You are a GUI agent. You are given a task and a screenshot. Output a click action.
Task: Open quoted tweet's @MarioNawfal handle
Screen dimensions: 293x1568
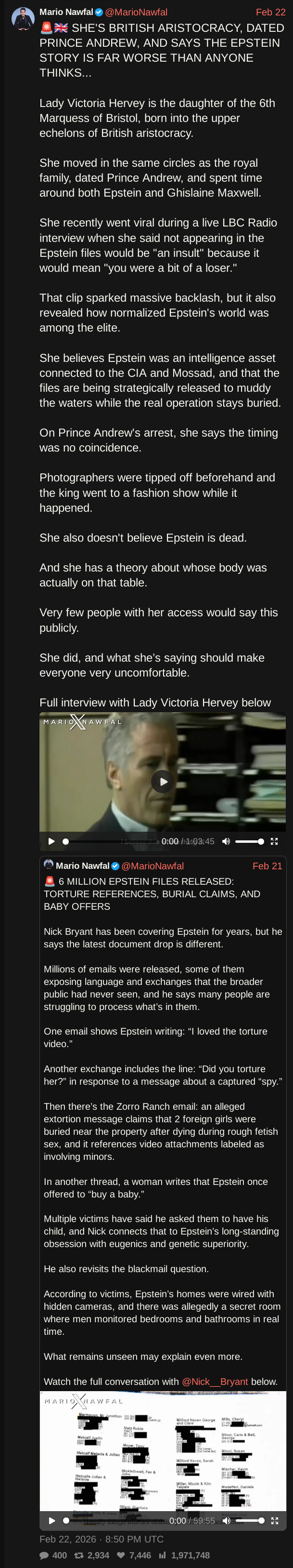tap(153, 865)
